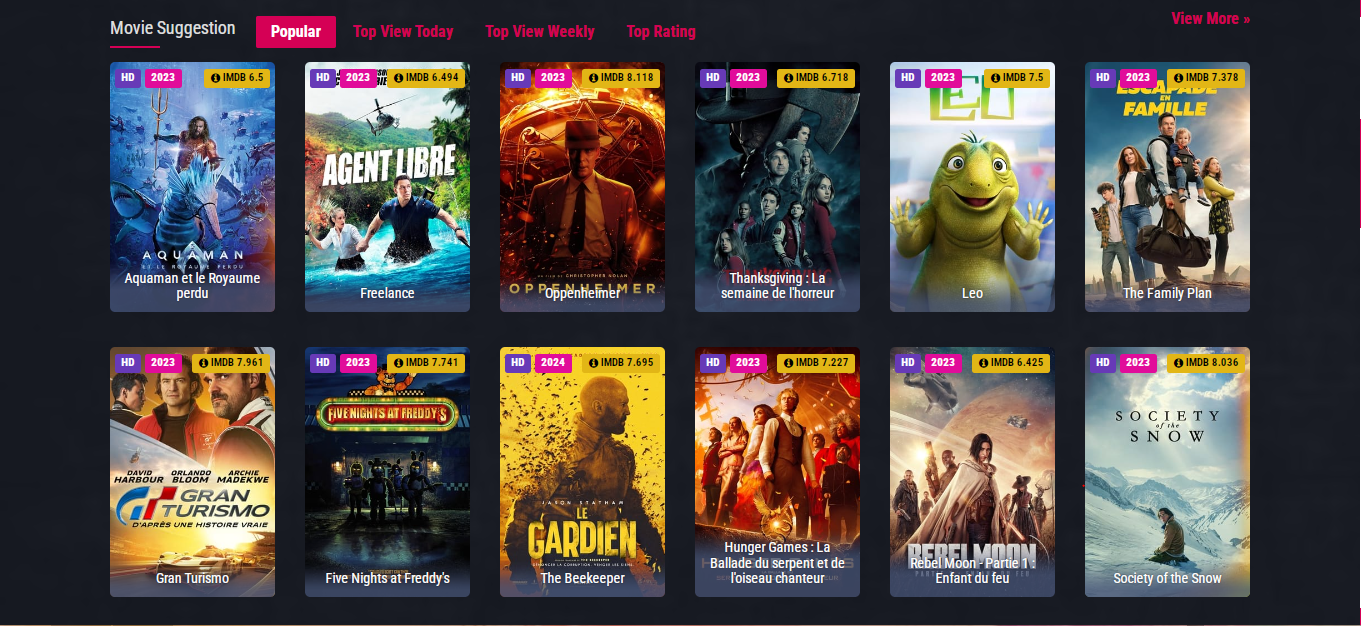1361x626 pixels.
Task: Switch to the Popular tab
Action: coord(296,32)
